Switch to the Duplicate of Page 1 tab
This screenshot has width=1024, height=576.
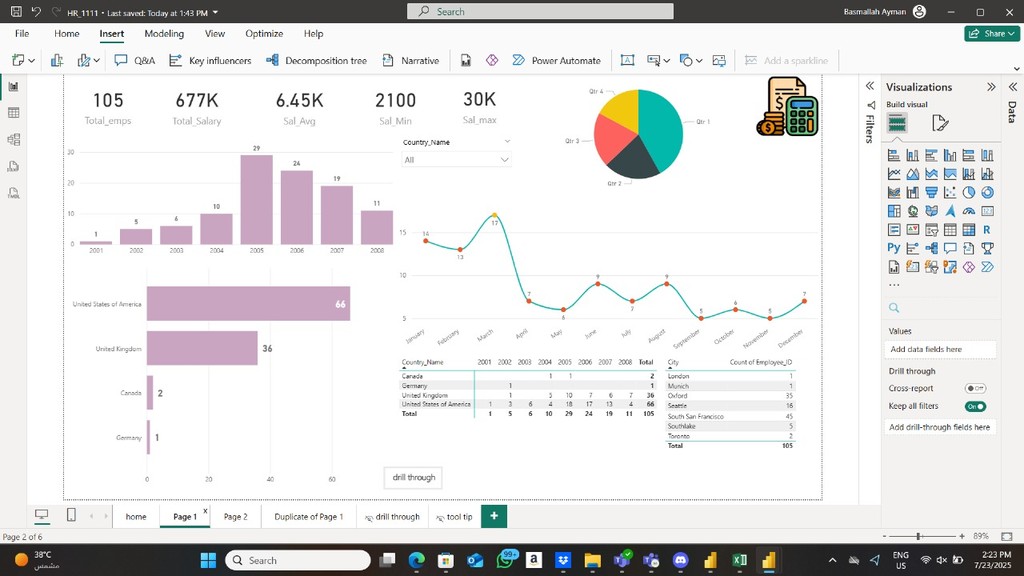tap(308, 516)
